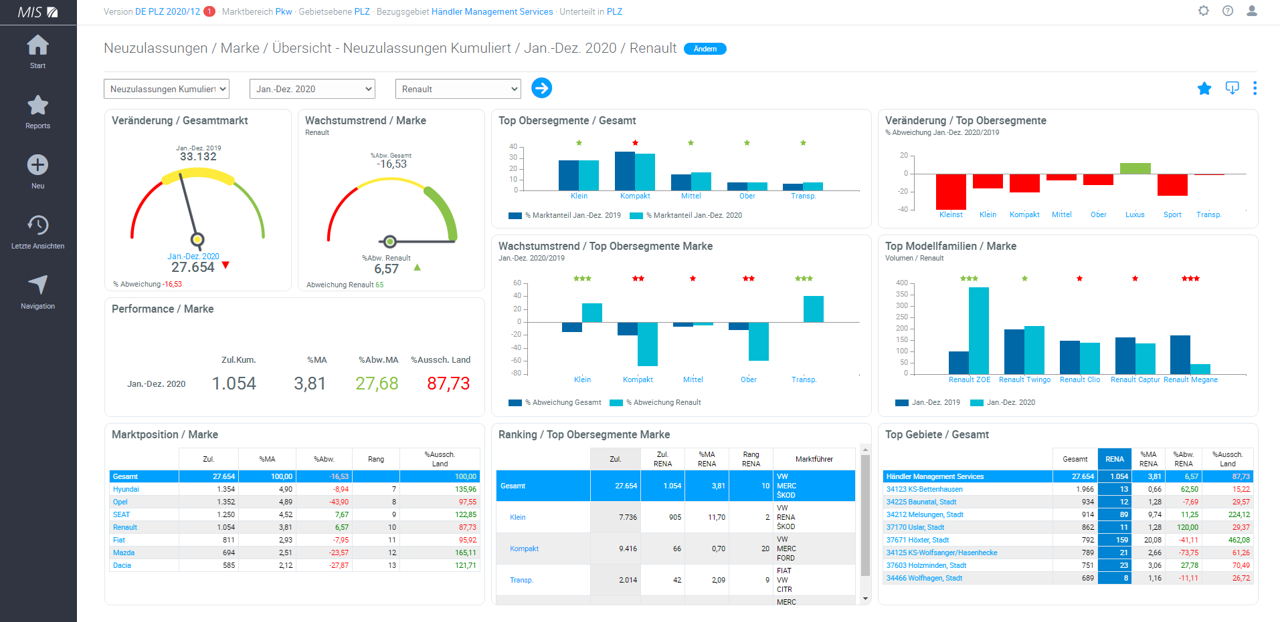
Task: Click the export download icon
Action: click(1232, 88)
